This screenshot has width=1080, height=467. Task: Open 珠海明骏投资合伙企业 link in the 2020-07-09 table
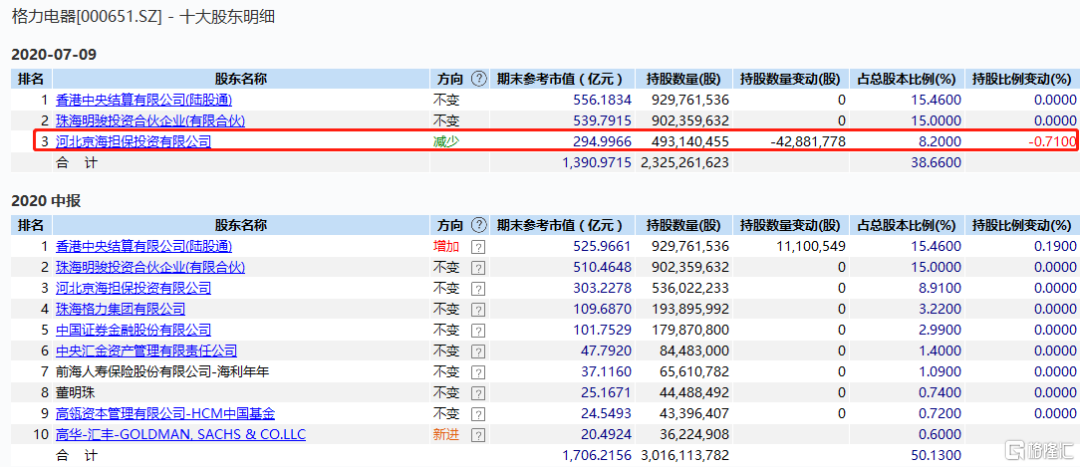(150, 121)
